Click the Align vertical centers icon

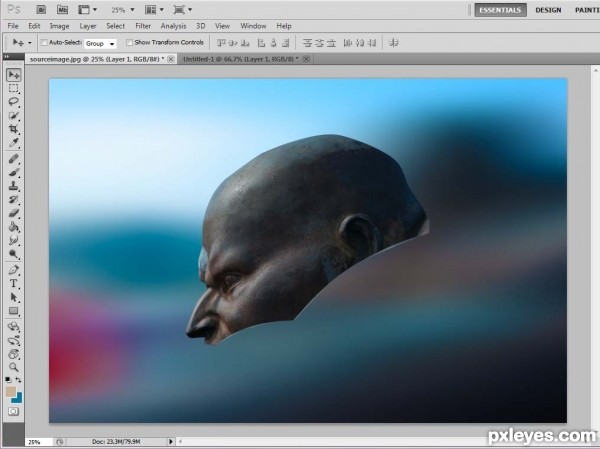pyautogui.click(x=233, y=43)
